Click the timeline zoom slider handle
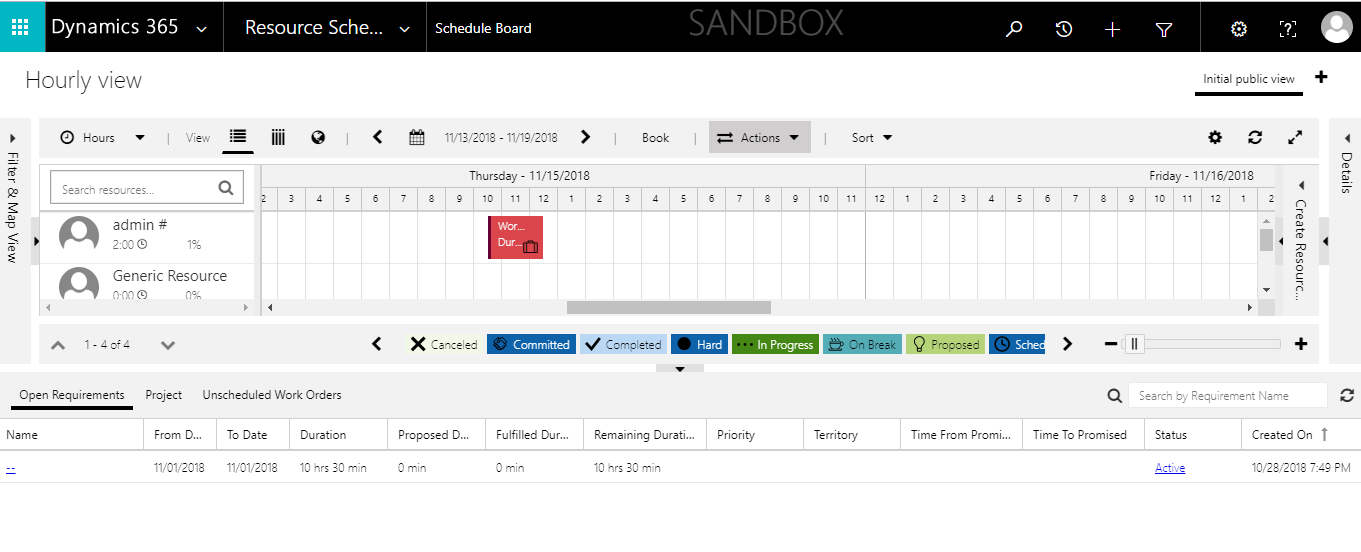Screen dimensions: 1361x552 pyautogui.click(x=1134, y=344)
